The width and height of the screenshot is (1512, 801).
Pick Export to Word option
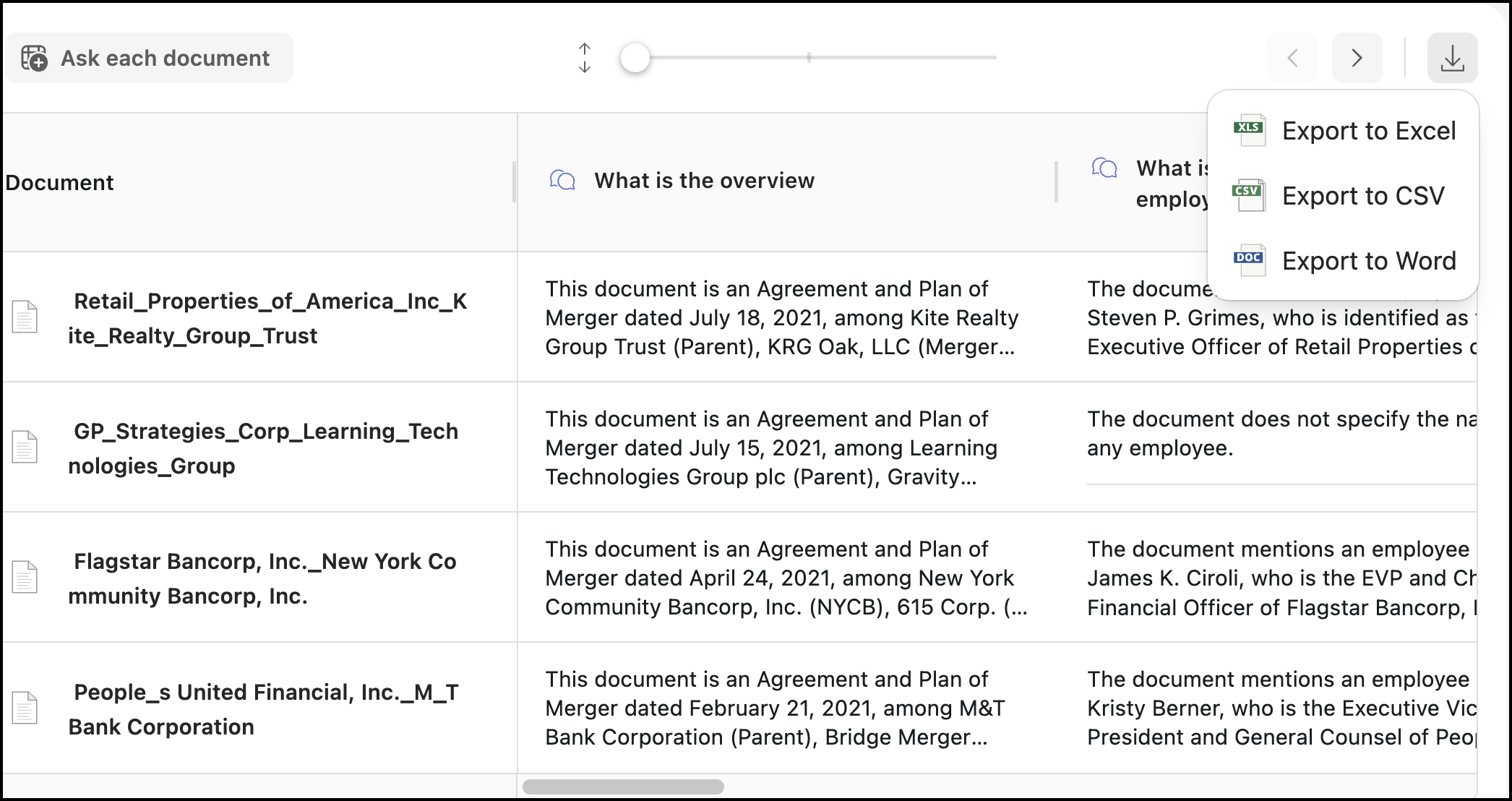point(1368,261)
